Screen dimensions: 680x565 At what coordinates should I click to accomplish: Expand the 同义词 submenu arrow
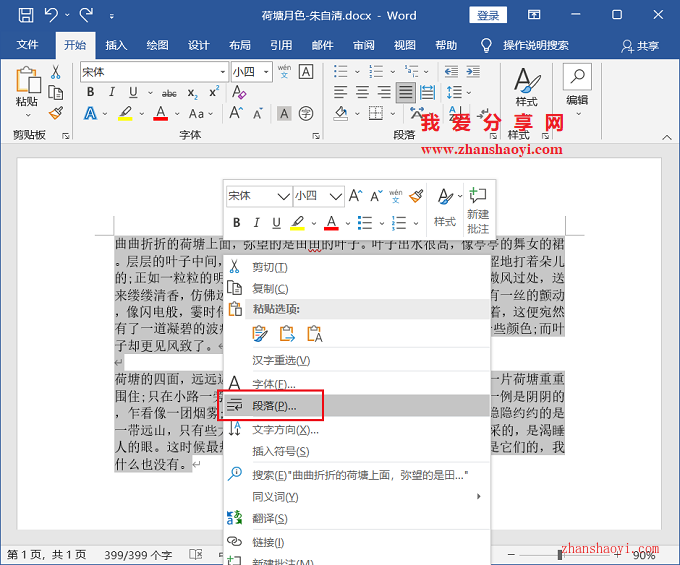pyautogui.click(x=479, y=496)
